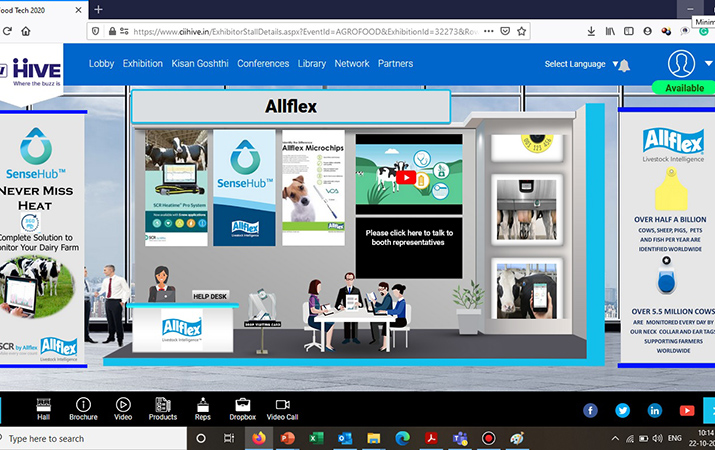Open the milking parlor photo
715x450 pixels.
point(527,210)
